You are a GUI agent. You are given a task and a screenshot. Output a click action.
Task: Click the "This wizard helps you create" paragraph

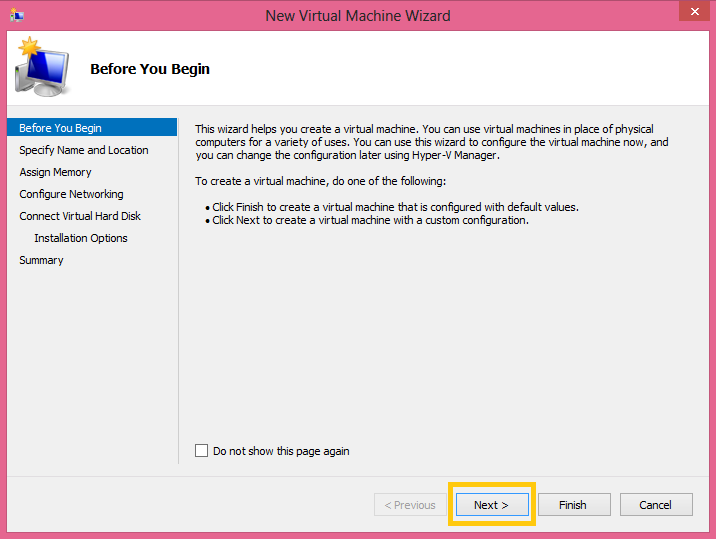pyautogui.click(x=432, y=142)
